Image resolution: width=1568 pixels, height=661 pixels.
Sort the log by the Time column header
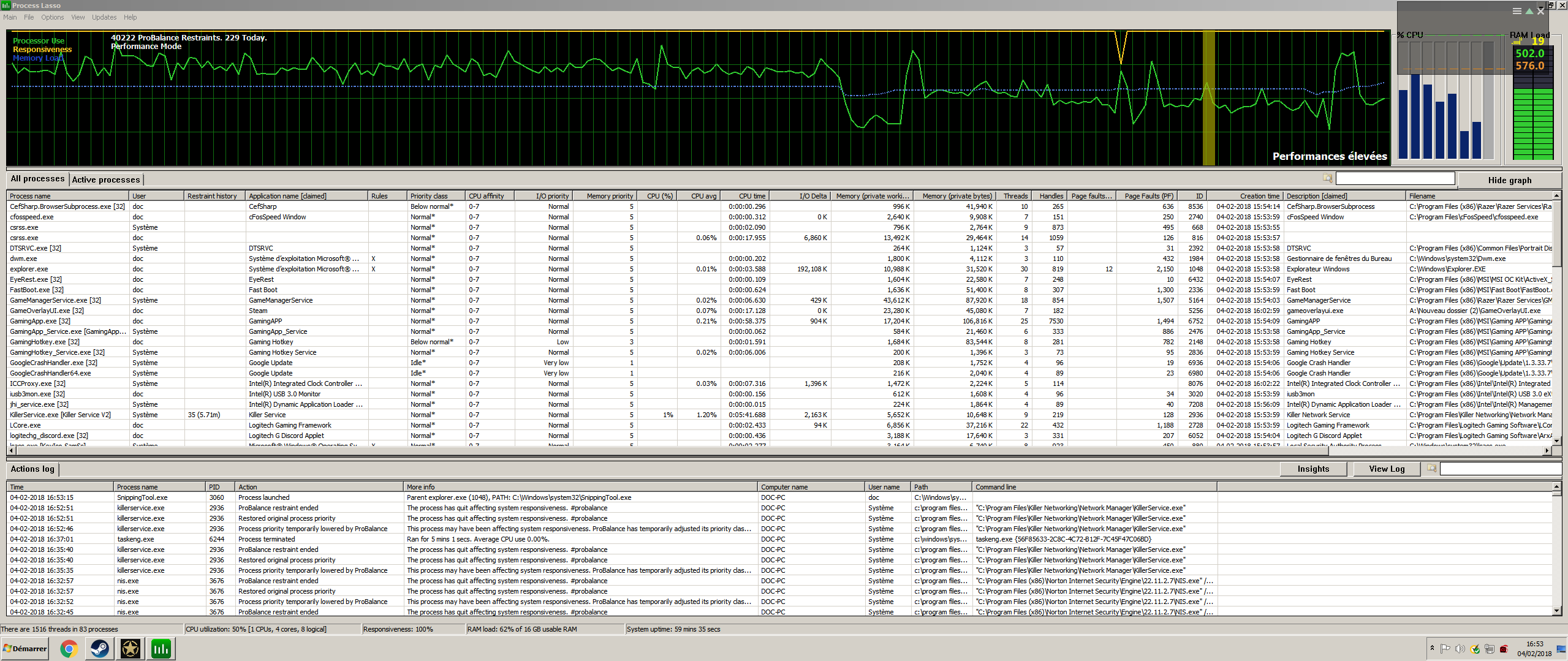click(x=60, y=487)
